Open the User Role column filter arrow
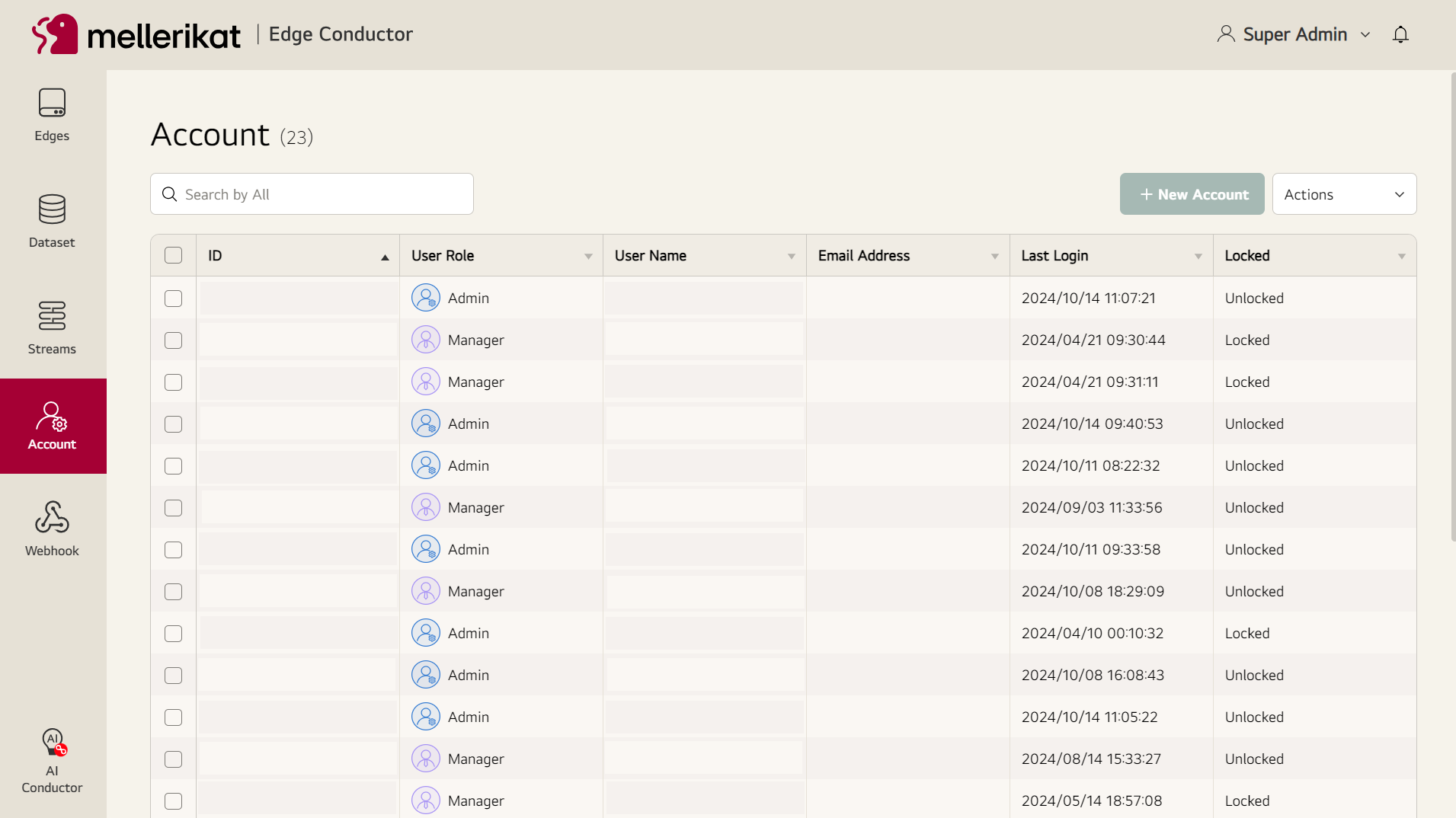Image resolution: width=1456 pixels, height=818 pixels. click(588, 257)
